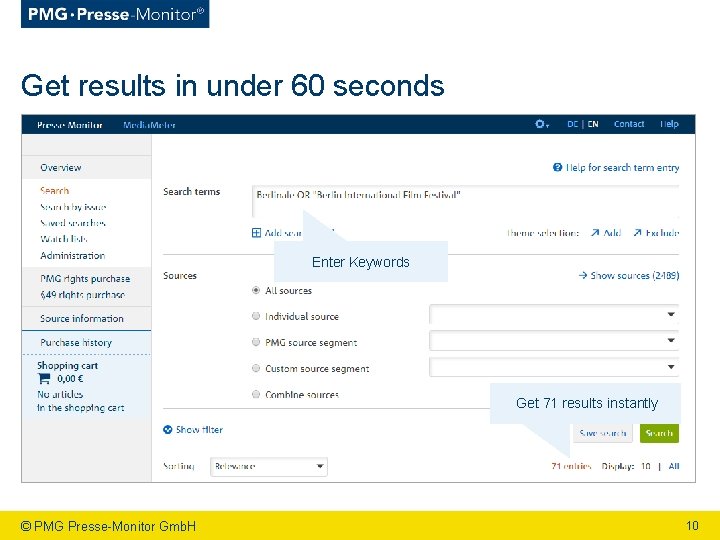Select the PMG source segment radio button
Screen dimensions: 720x540
pyautogui.click(x=256, y=342)
